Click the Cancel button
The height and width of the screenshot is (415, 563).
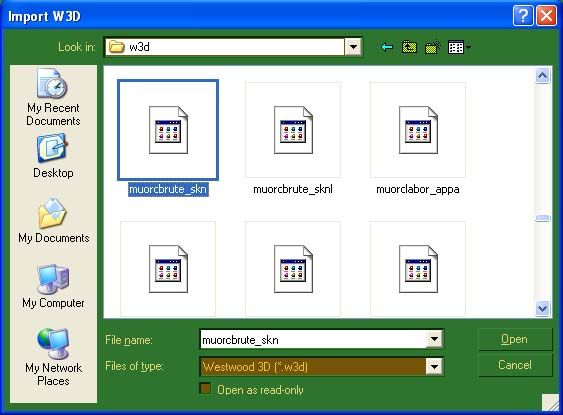(x=515, y=365)
